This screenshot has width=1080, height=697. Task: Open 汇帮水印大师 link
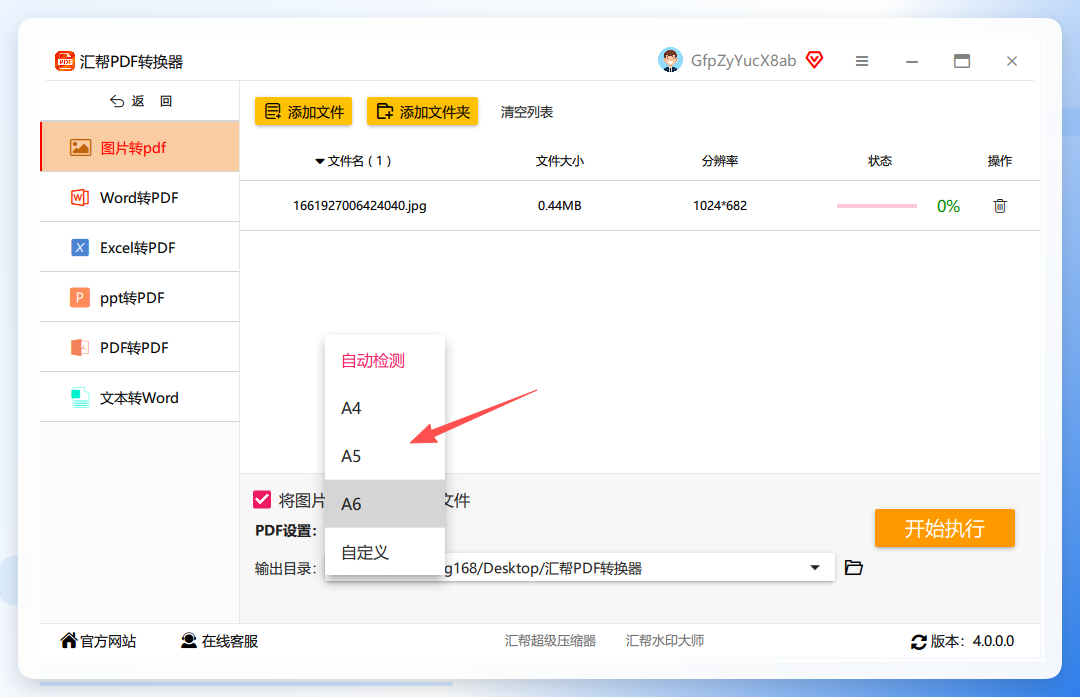(x=665, y=641)
